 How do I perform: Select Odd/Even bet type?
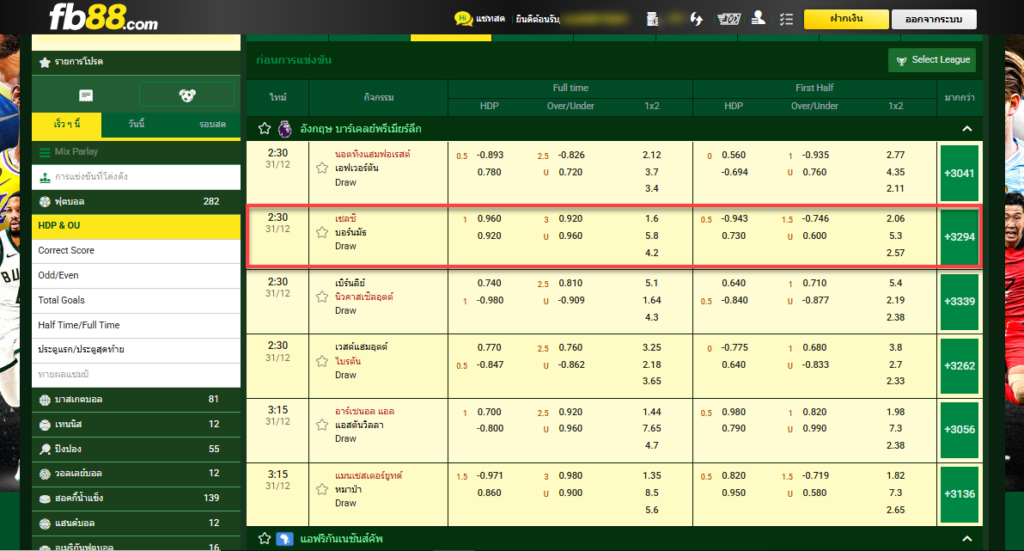(136, 276)
